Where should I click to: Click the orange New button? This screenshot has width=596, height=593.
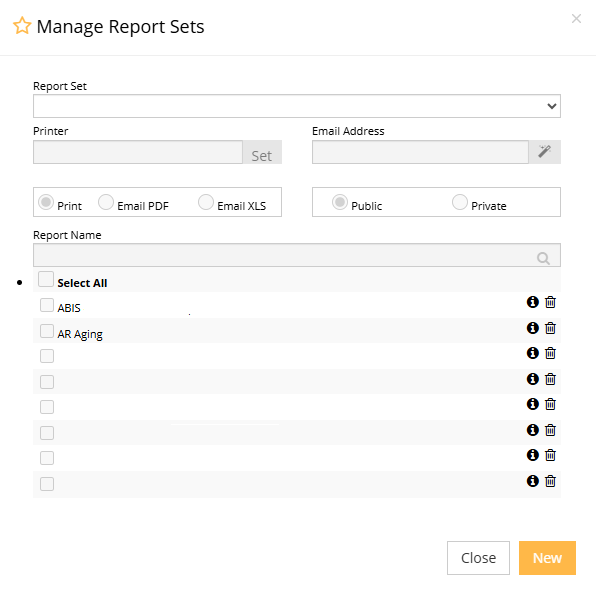pyautogui.click(x=547, y=558)
